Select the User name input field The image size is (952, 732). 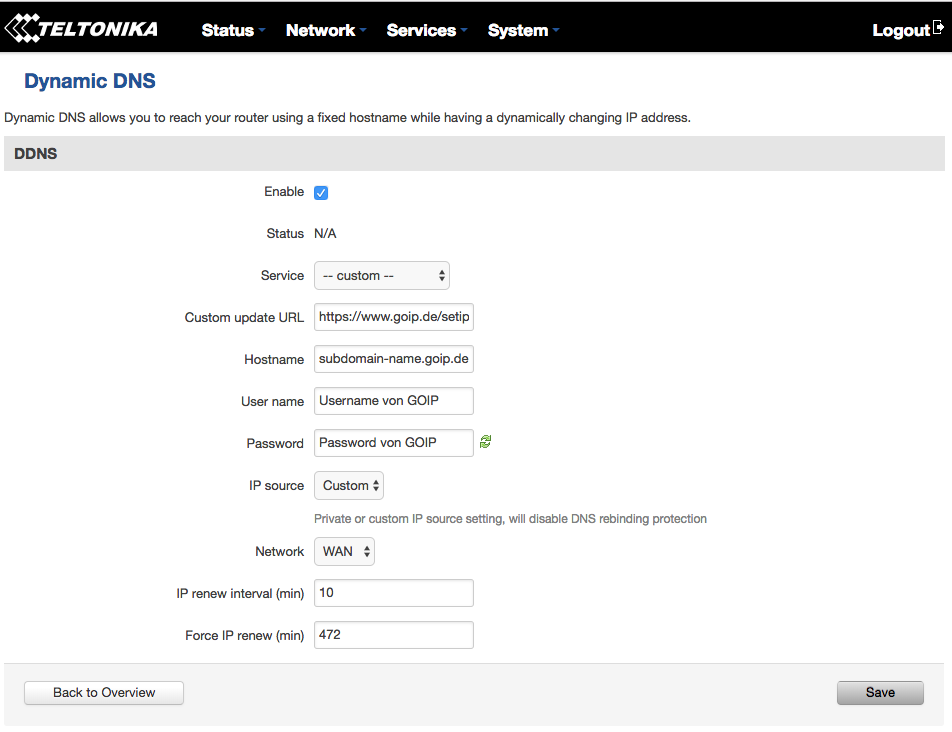[x=393, y=401]
